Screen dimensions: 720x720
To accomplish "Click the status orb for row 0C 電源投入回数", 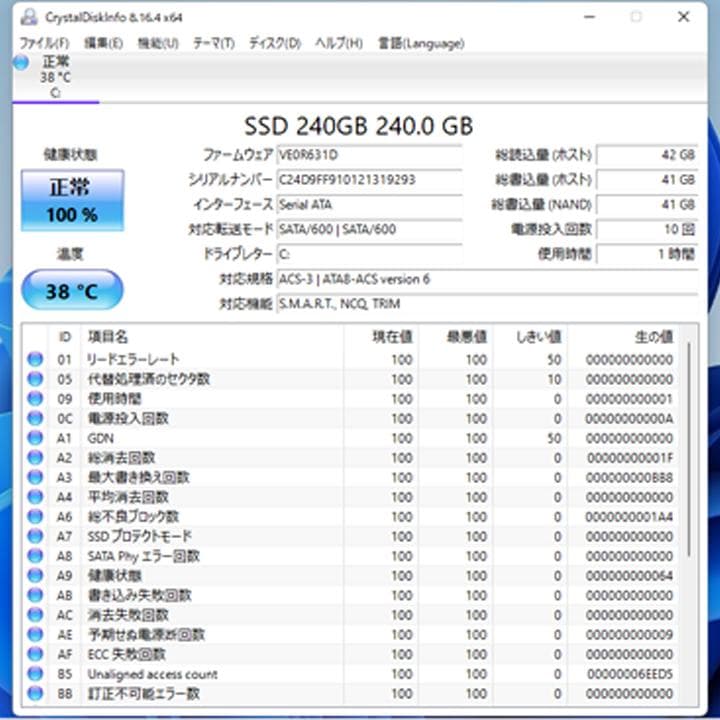I will point(35,418).
